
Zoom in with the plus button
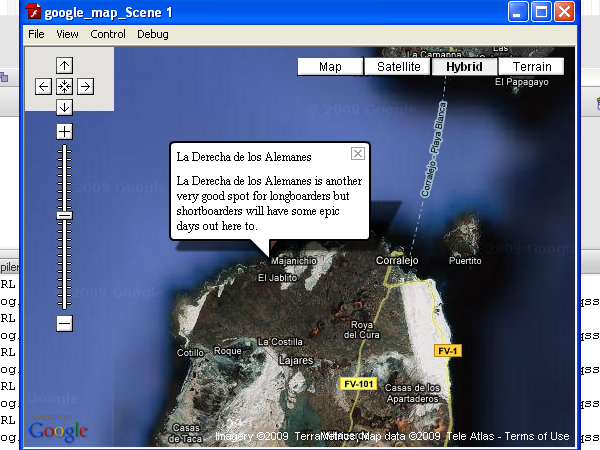(64, 132)
